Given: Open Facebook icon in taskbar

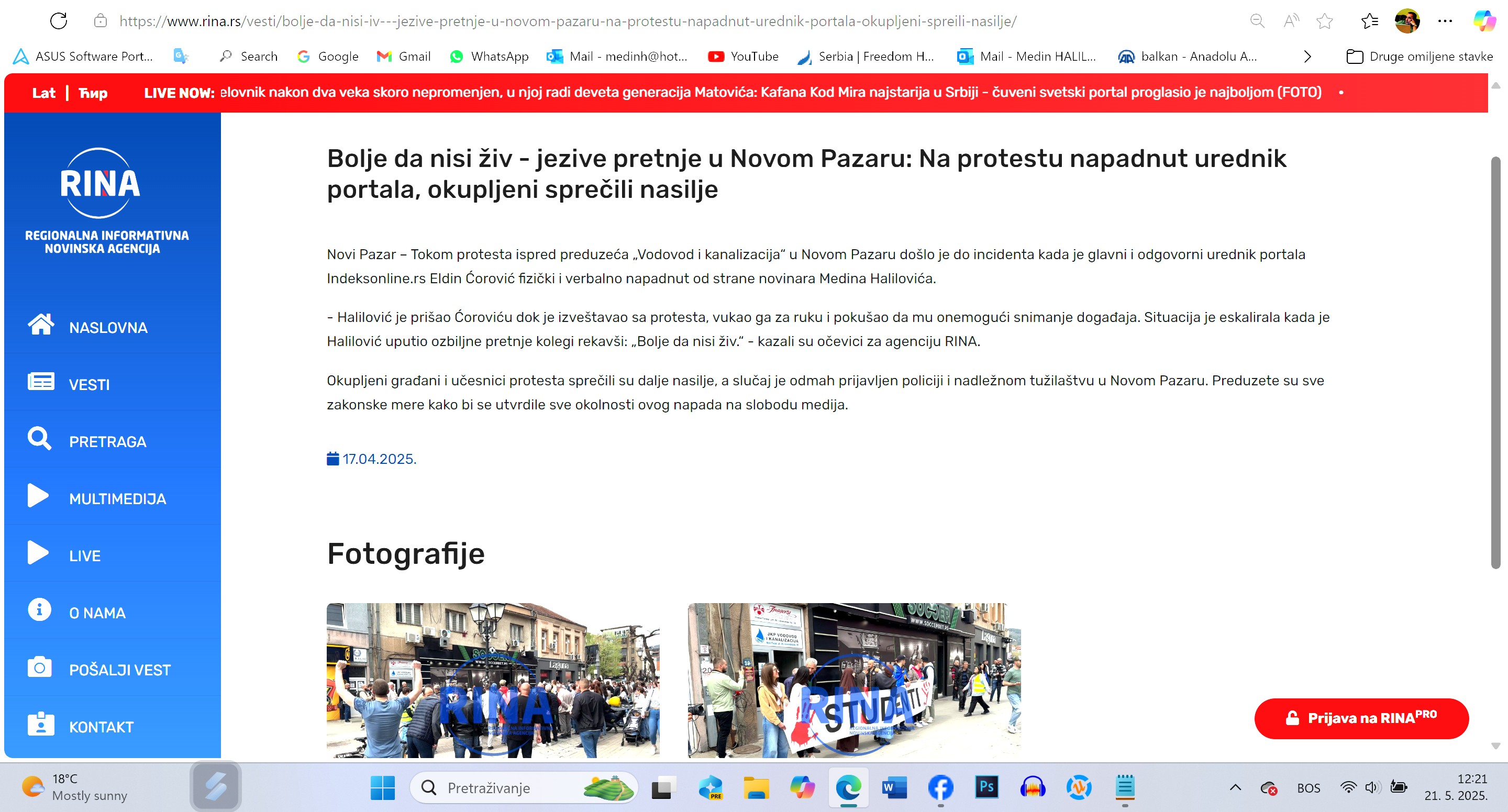Looking at the screenshot, I should 940,787.
